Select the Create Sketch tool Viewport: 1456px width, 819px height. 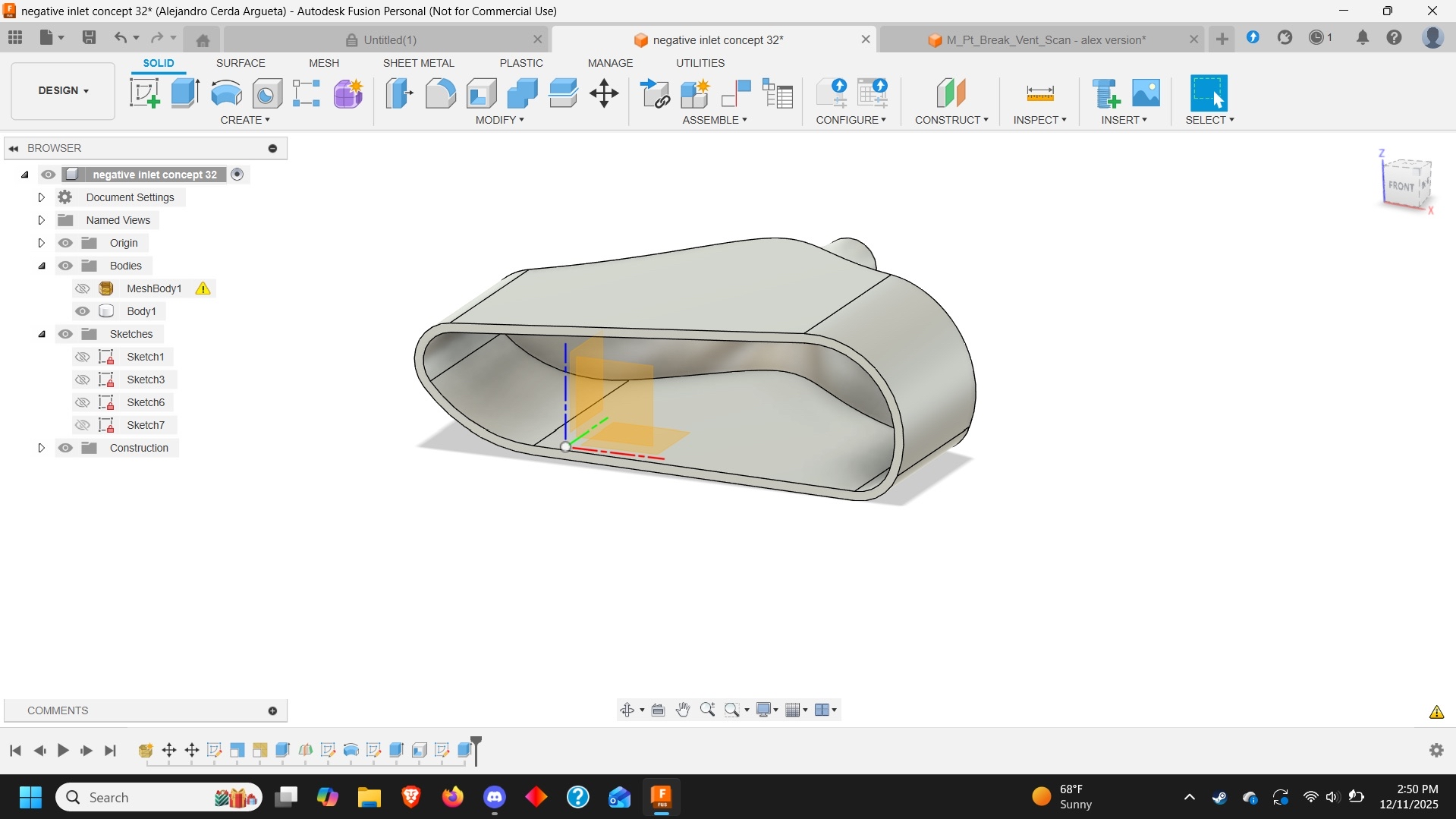pos(144,93)
